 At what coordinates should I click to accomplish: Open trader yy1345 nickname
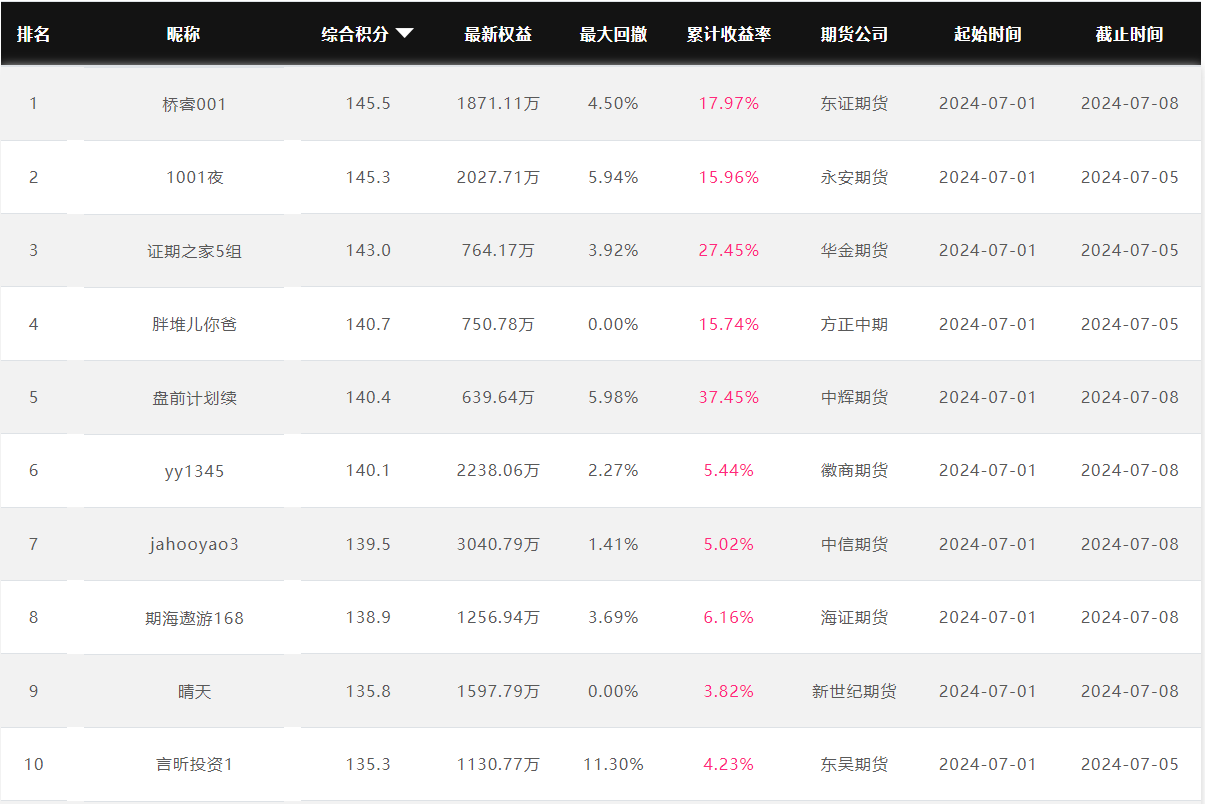pyautogui.click(x=195, y=471)
